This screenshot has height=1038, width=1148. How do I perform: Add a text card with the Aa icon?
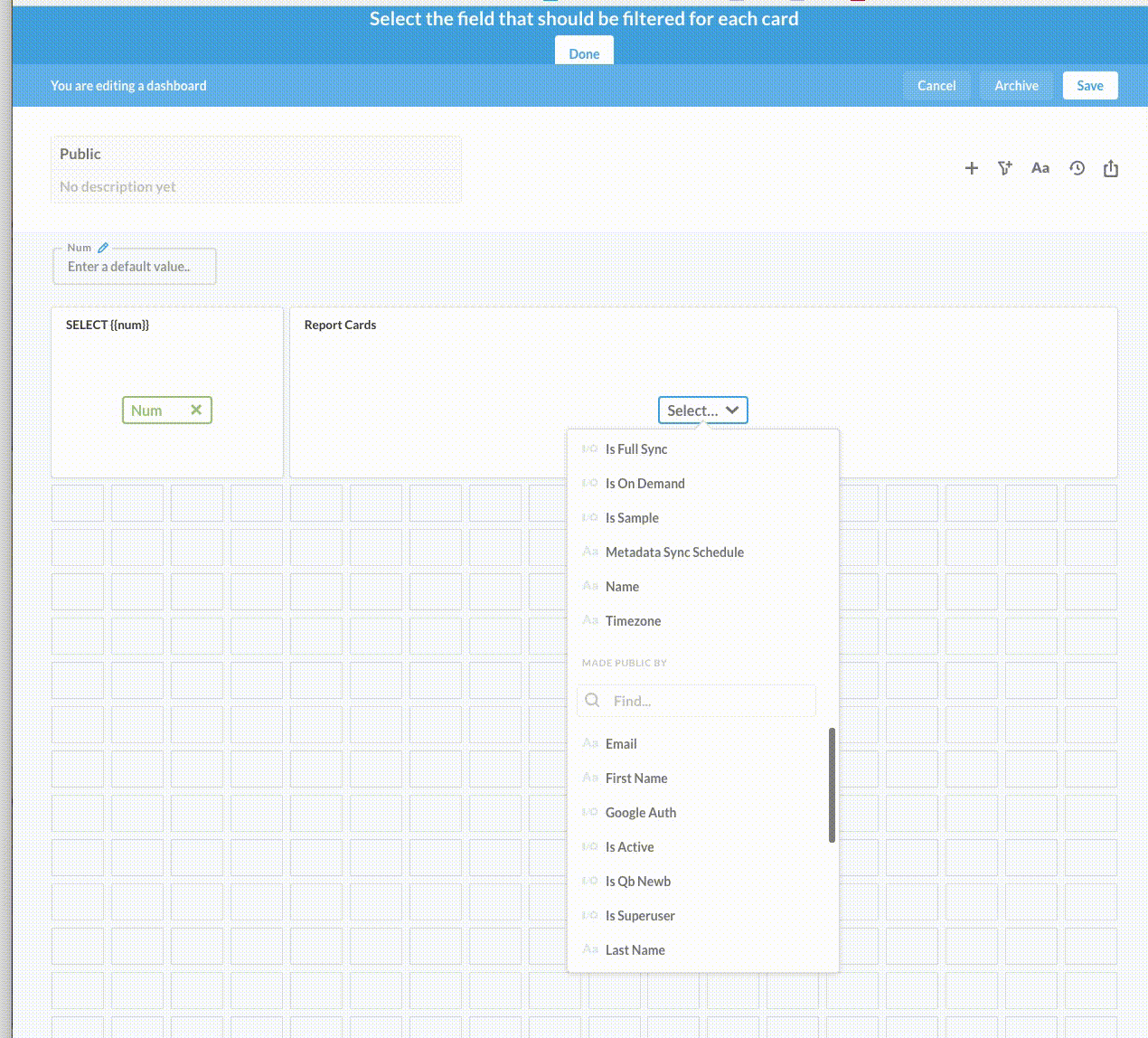[x=1040, y=167]
